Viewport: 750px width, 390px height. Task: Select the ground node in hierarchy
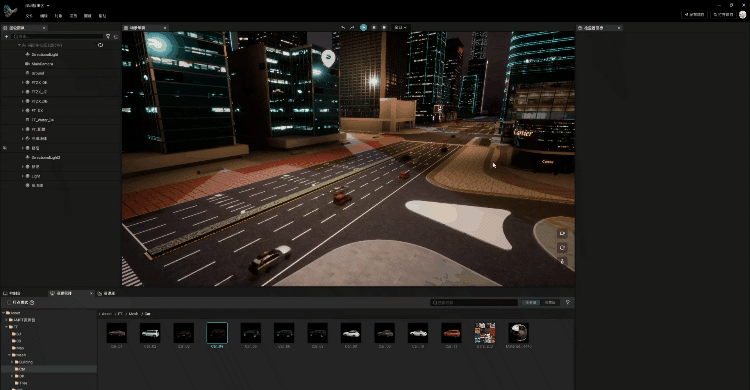[38, 73]
